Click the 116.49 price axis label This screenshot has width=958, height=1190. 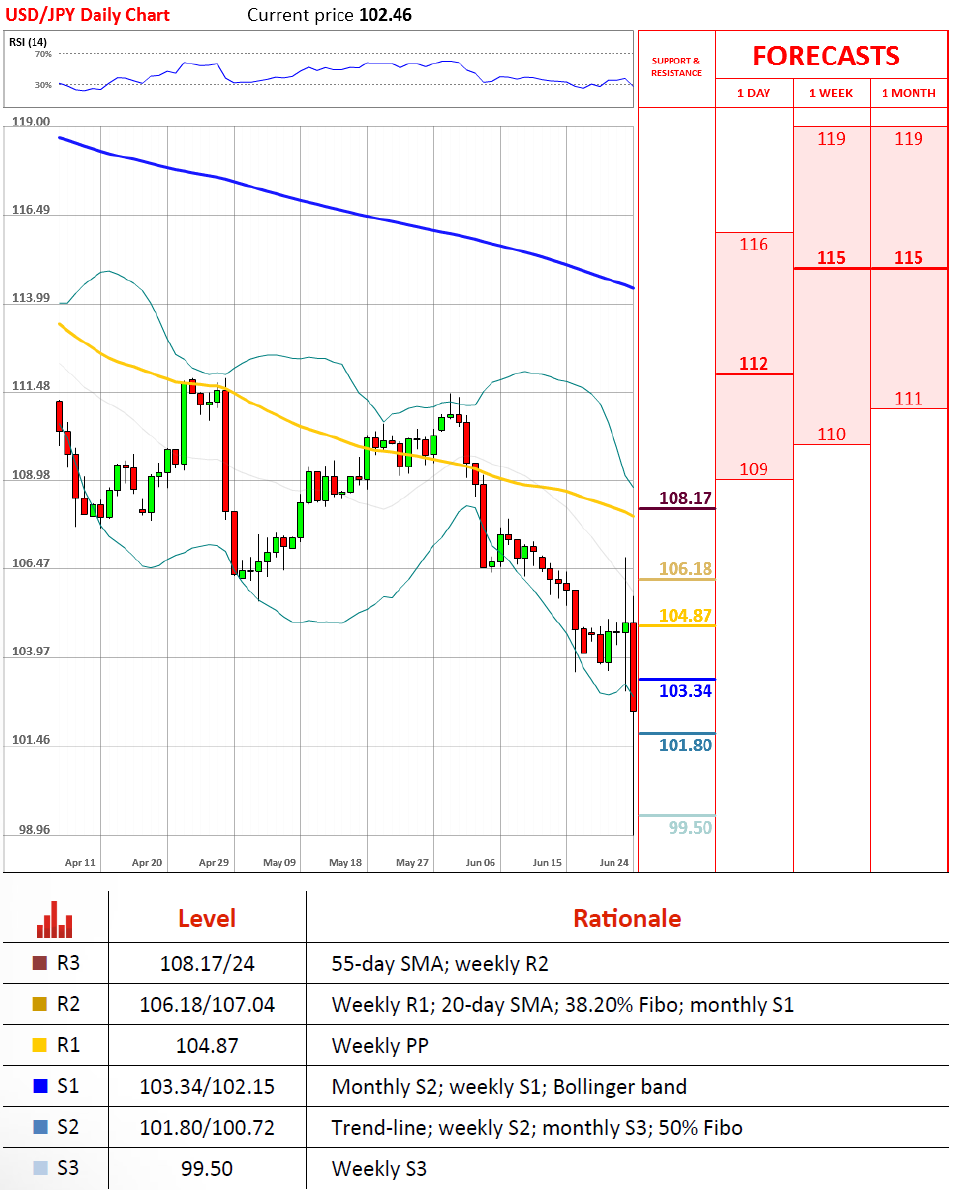(x=31, y=209)
